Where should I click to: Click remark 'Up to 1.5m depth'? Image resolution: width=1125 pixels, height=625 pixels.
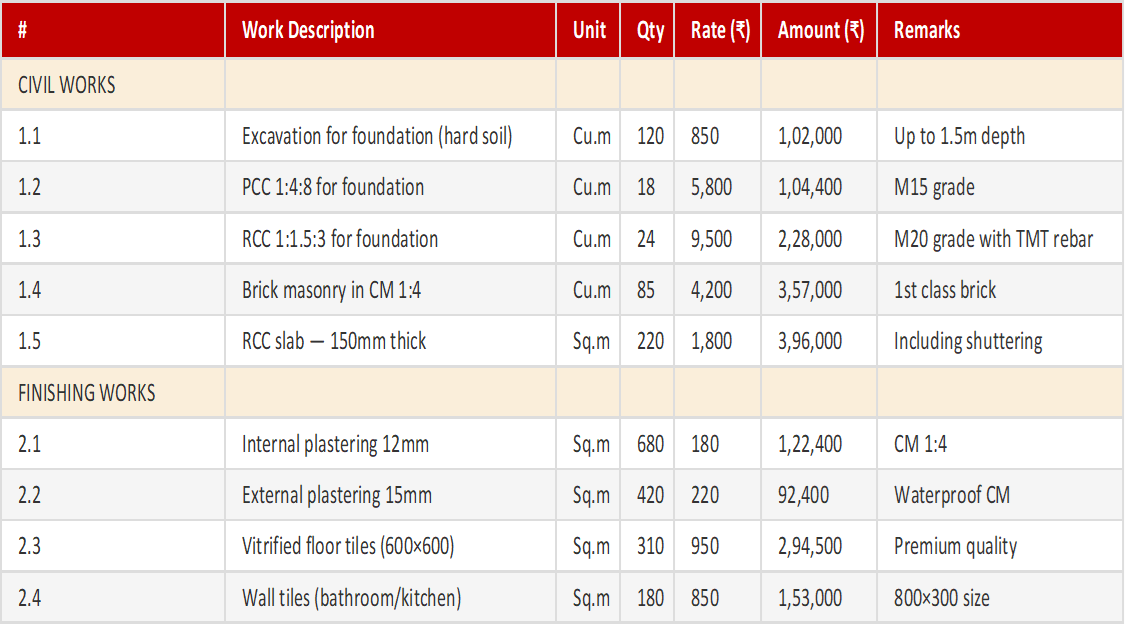pos(959,136)
